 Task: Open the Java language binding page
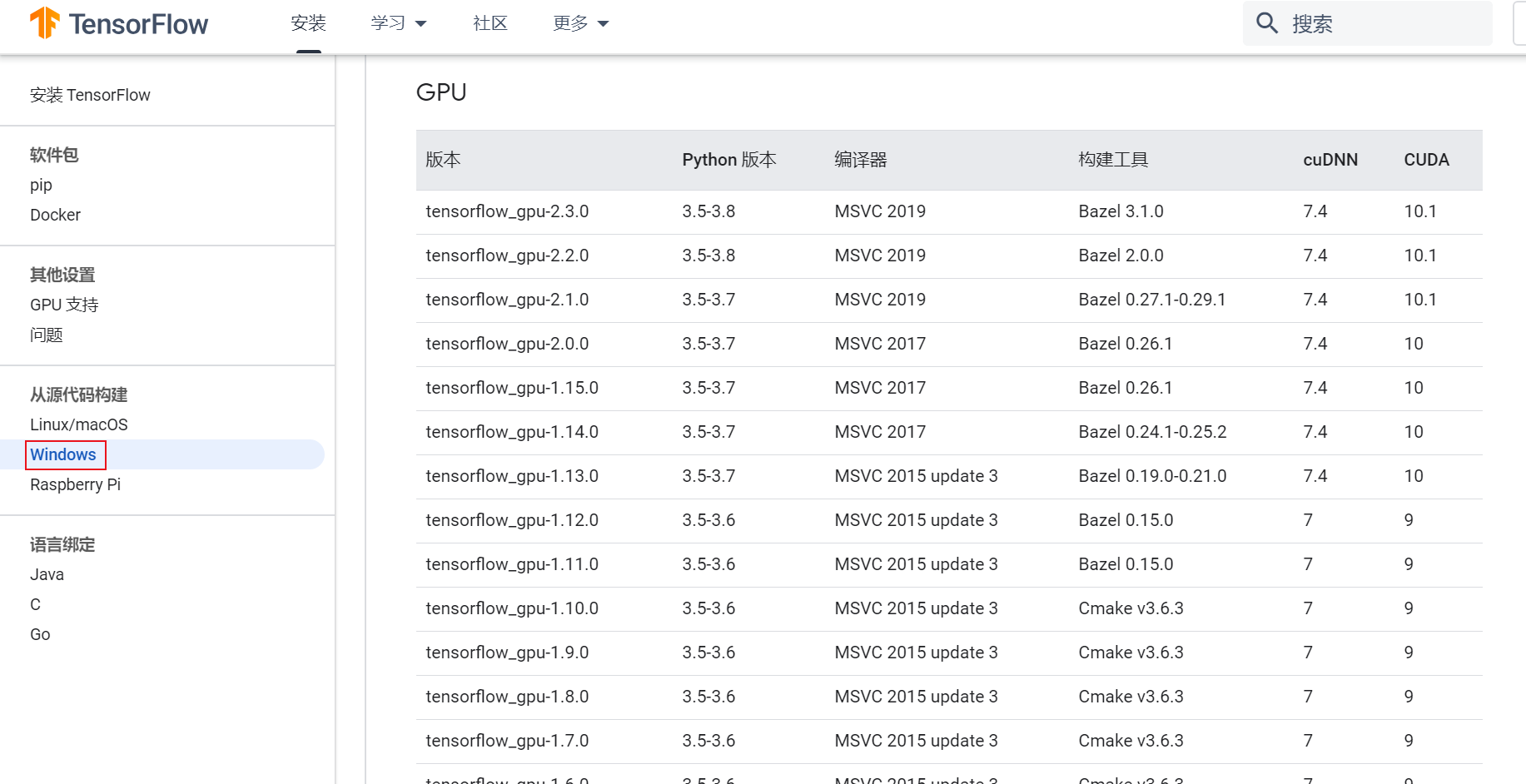47,574
